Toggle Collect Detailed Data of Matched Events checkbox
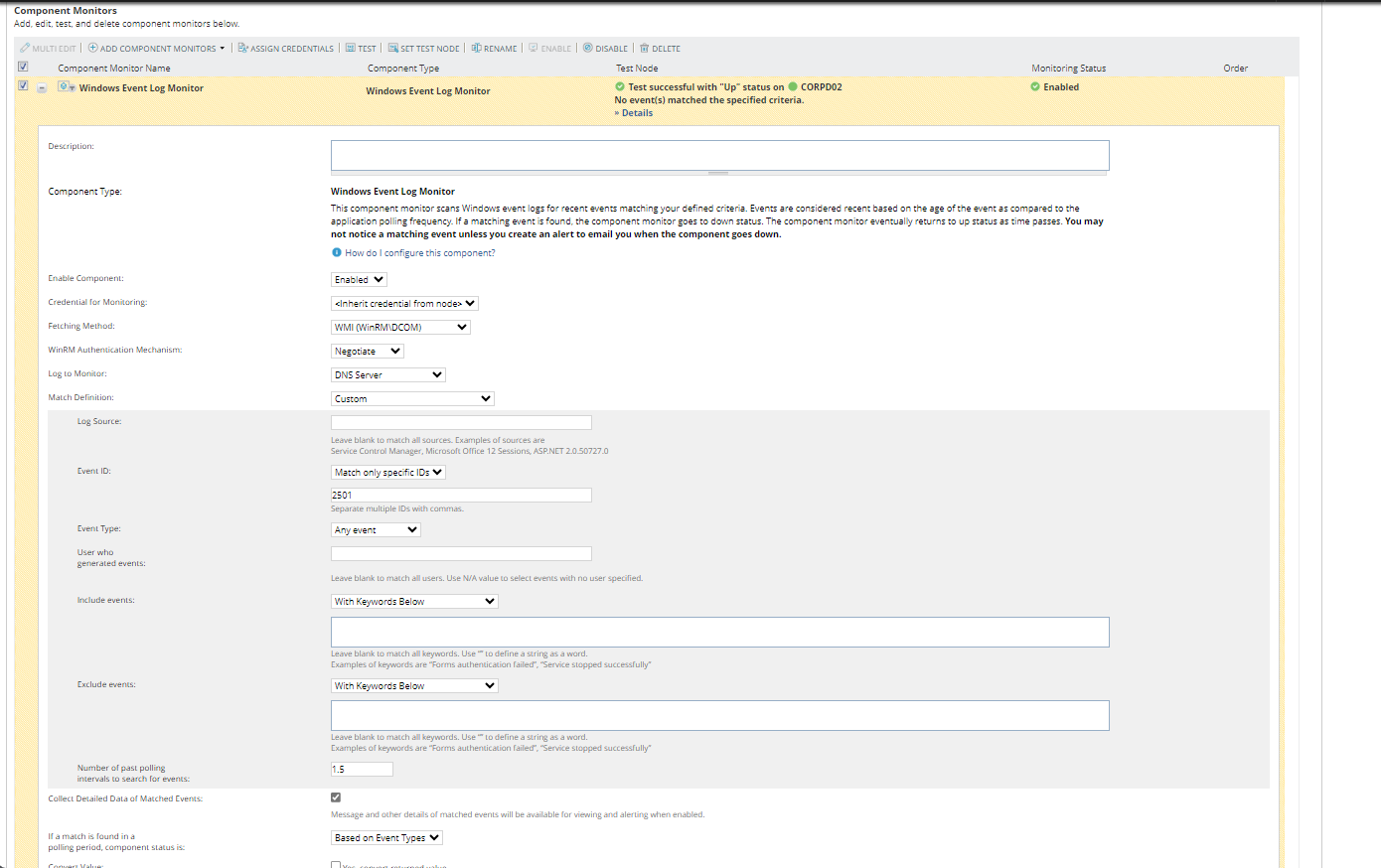 [336, 797]
